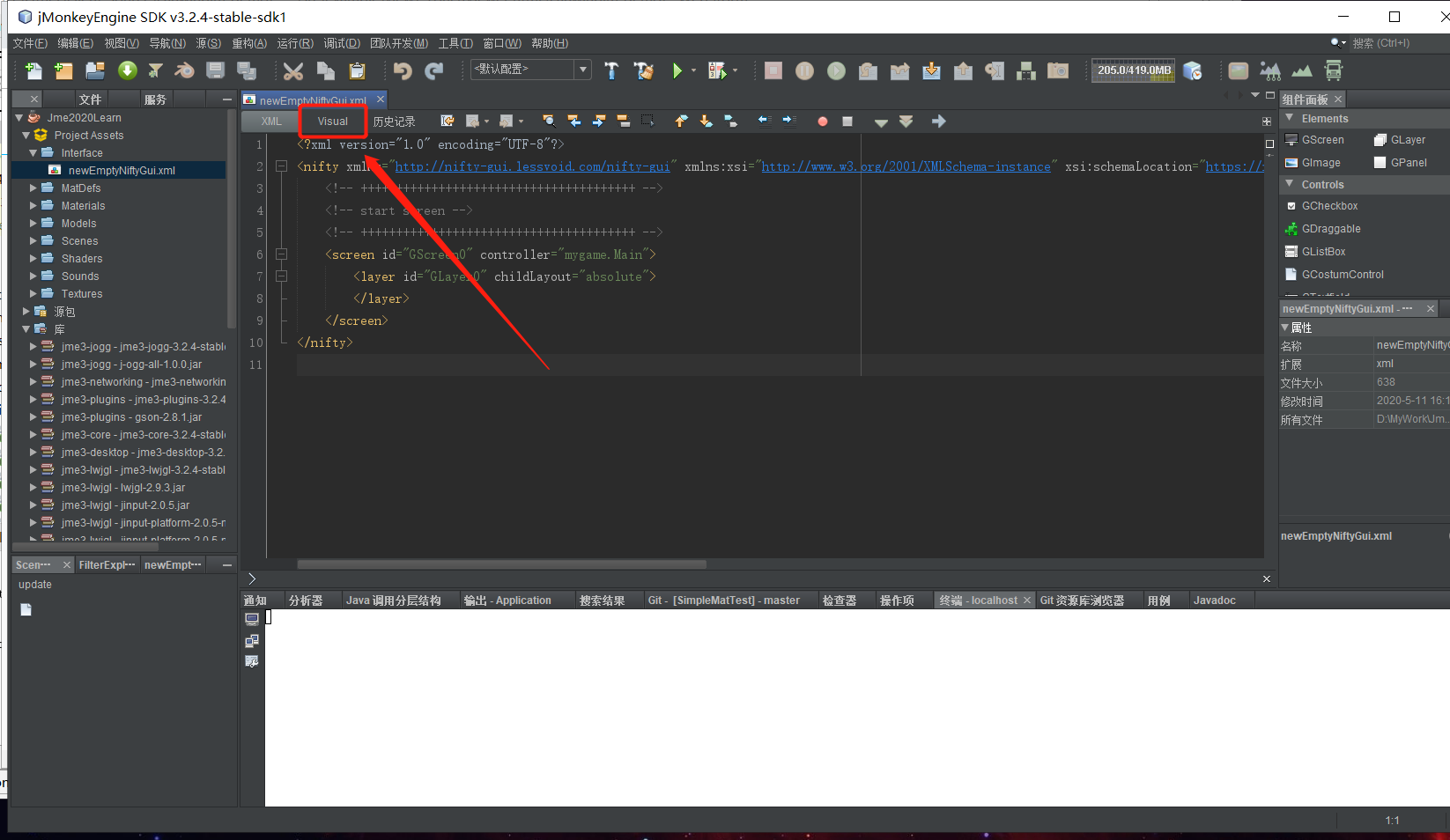The width and height of the screenshot is (1450, 840).
Task: Click the 搜索 (Ctrl+I) search field
Action: click(1398, 43)
